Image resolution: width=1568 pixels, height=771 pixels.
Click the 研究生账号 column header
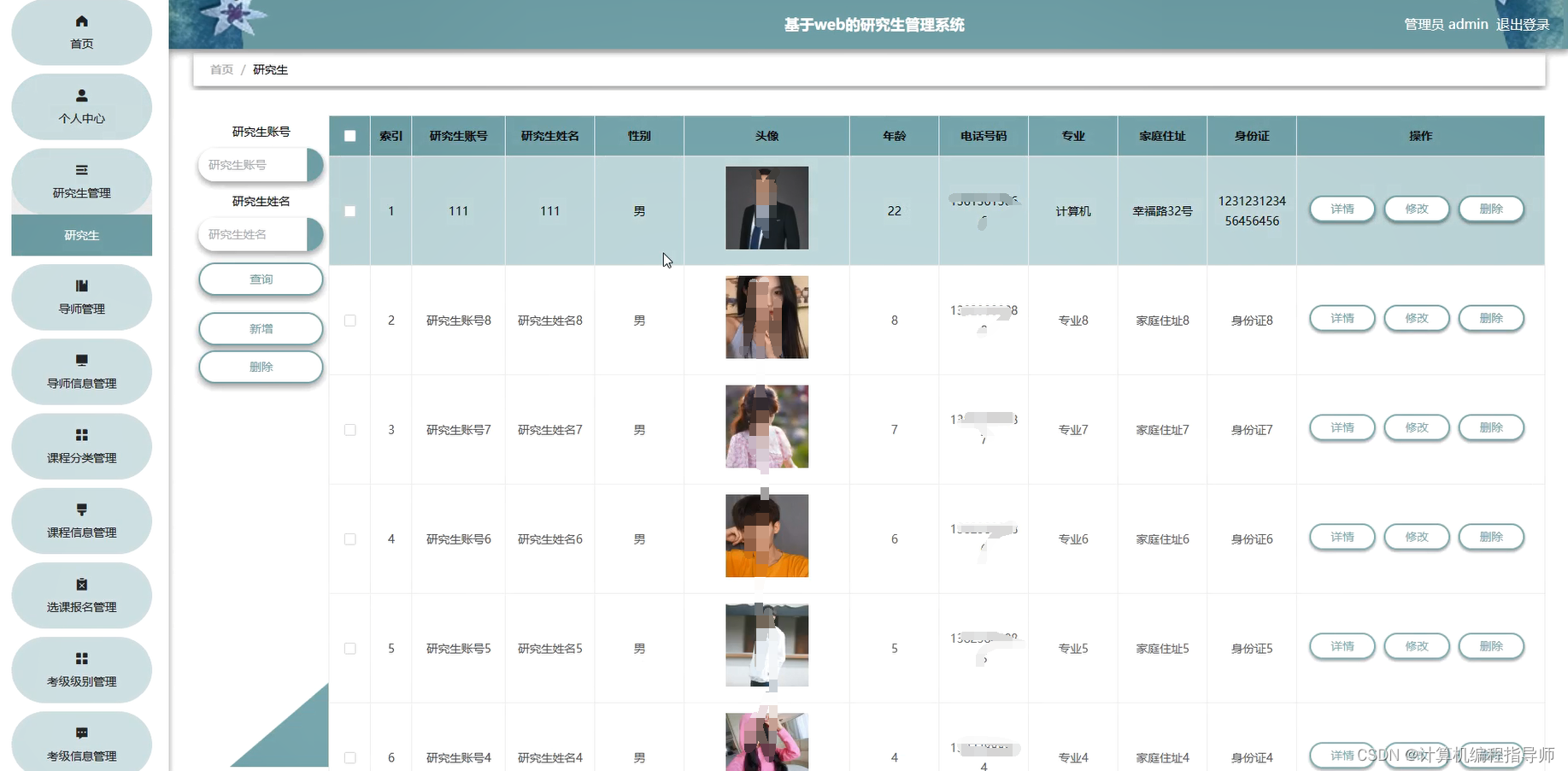point(458,136)
